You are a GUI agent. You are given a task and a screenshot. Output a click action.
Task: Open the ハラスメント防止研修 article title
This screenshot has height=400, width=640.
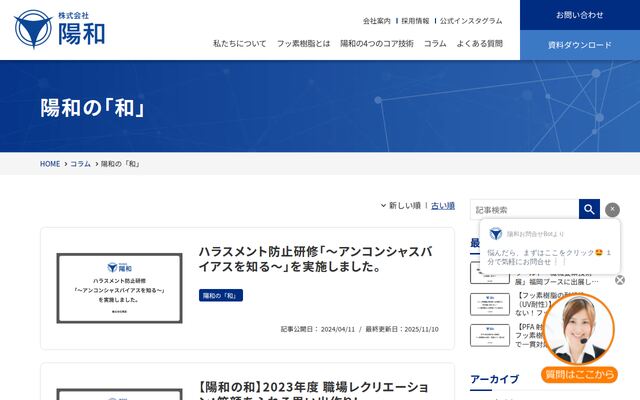pyautogui.click(x=315, y=259)
